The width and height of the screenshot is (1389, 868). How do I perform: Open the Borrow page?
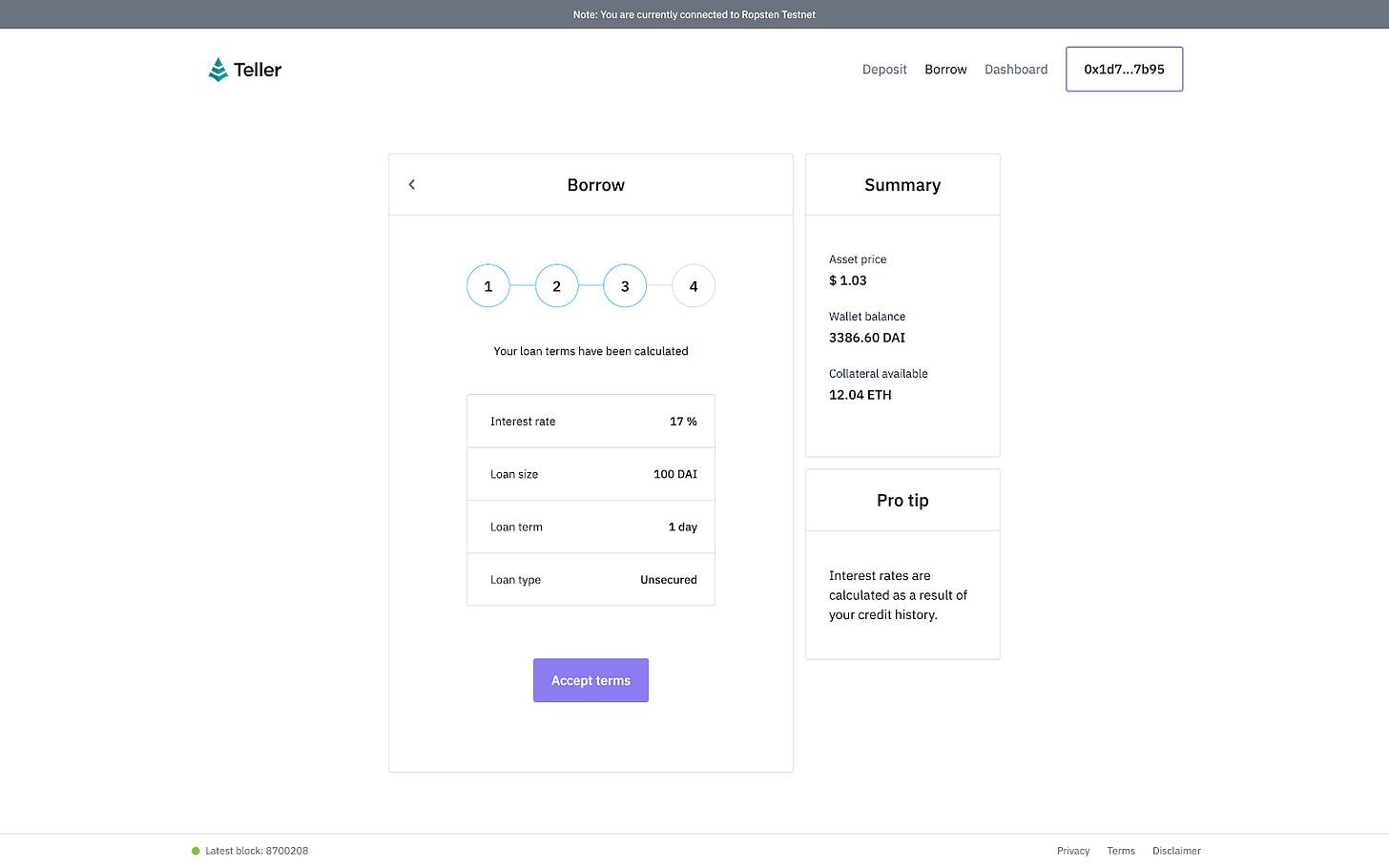click(945, 70)
